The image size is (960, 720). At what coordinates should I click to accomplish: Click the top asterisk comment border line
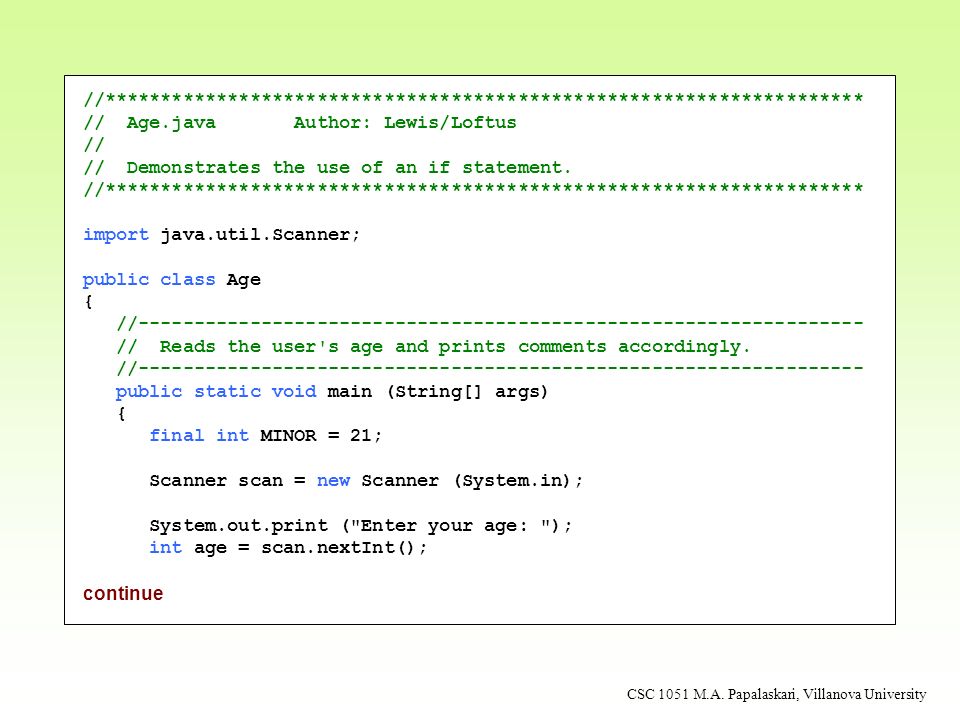tap(473, 99)
